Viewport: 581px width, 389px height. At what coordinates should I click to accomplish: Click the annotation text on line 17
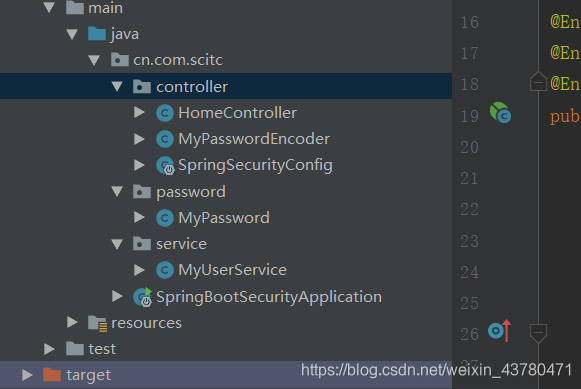pyautogui.click(x=565, y=53)
